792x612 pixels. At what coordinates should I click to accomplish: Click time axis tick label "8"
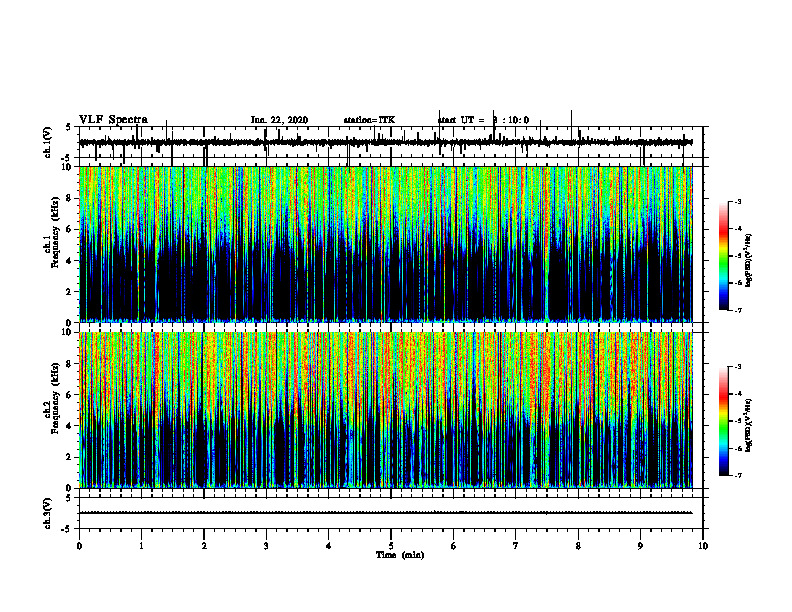578,546
